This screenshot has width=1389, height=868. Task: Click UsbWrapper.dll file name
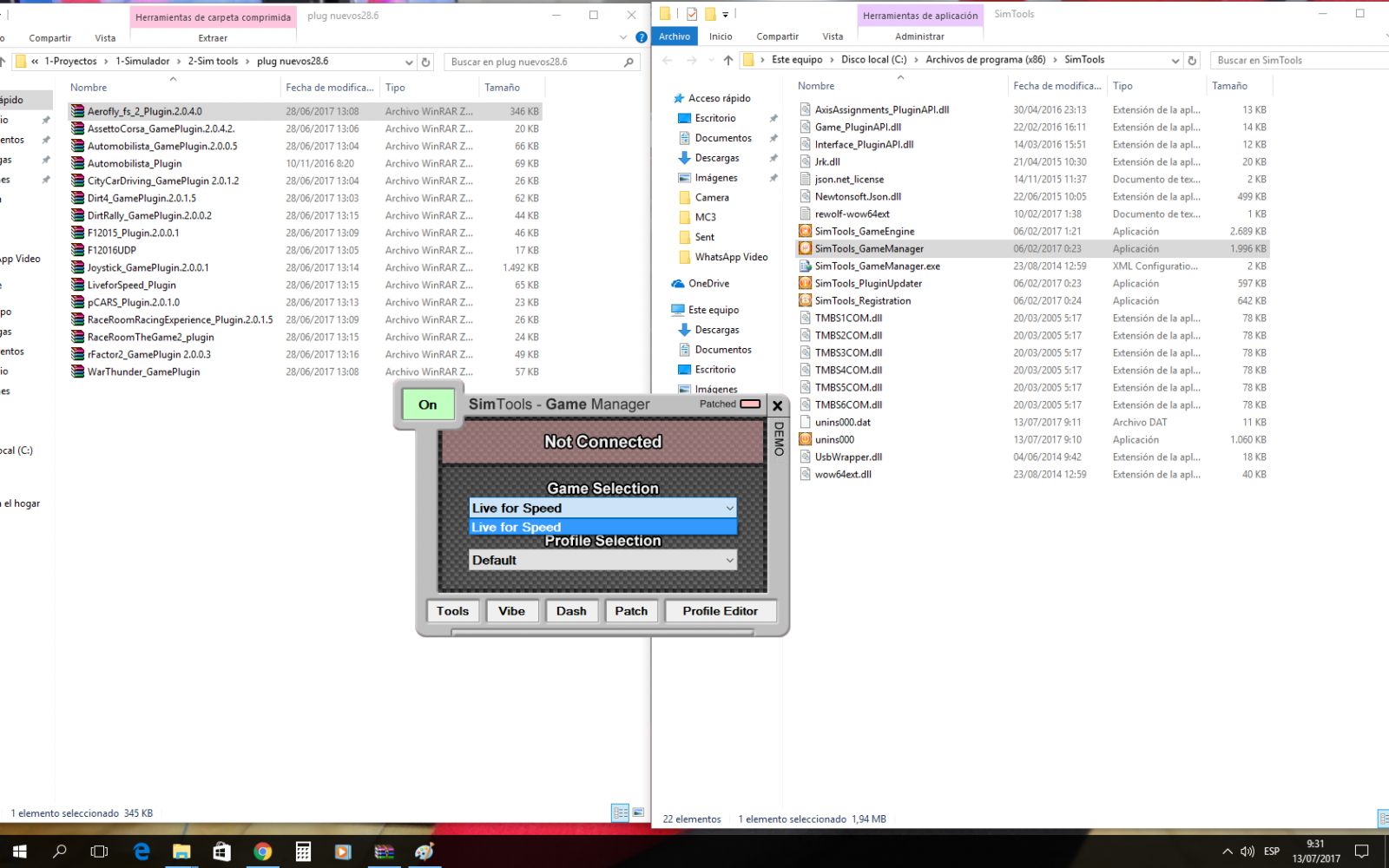(848, 457)
